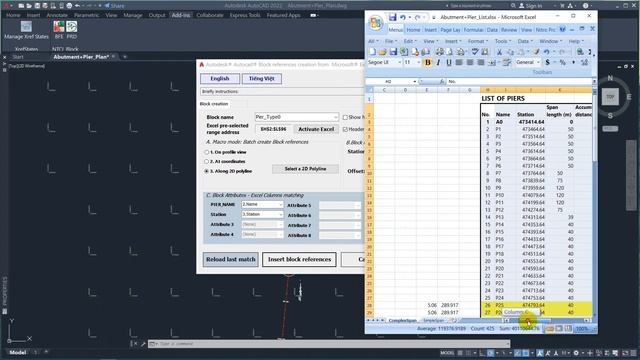The height and width of the screenshot is (360, 640).
Task: Toggle Underline formatting in Excel
Action: click(449, 62)
